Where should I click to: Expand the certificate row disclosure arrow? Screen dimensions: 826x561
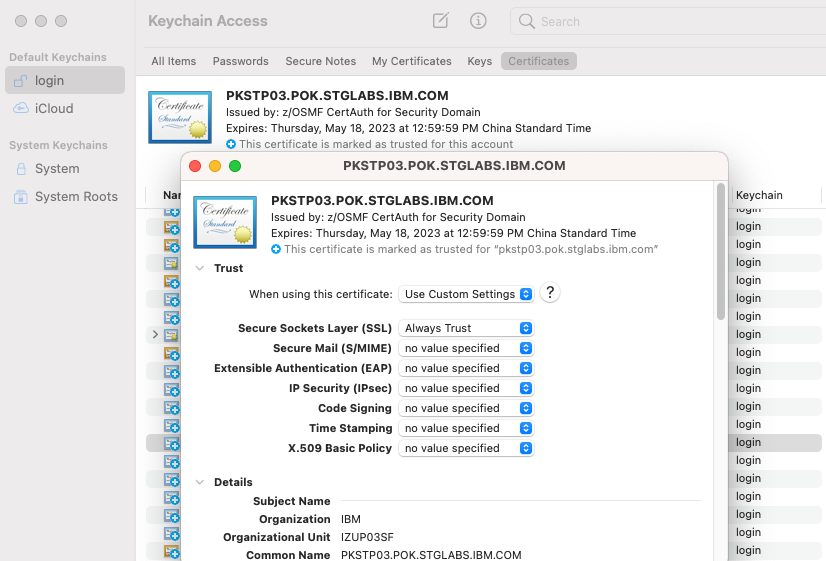point(155,334)
